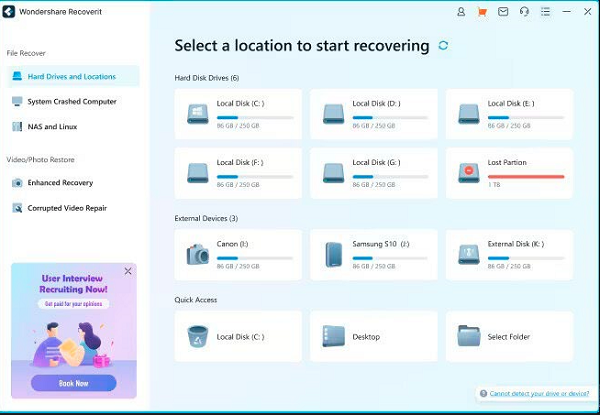
Task: Click the '1 TB' size text
Action: click(x=494, y=184)
